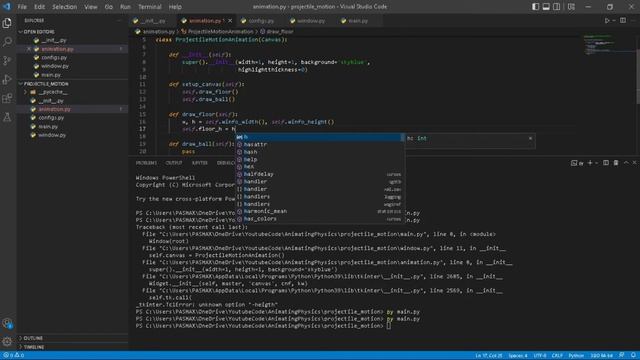Select 'hasattr' in the suggestion list
The height and width of the screenshot is (360, 640).
coord(320,144)
